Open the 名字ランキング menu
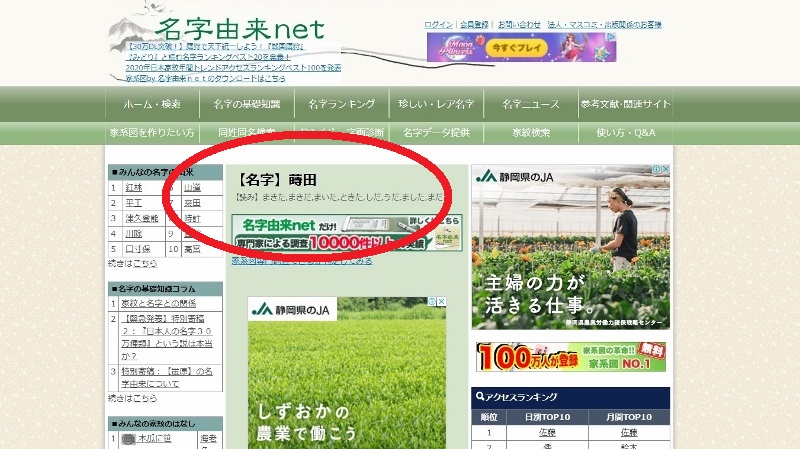 pyautogui.click(x=342, y=104)
